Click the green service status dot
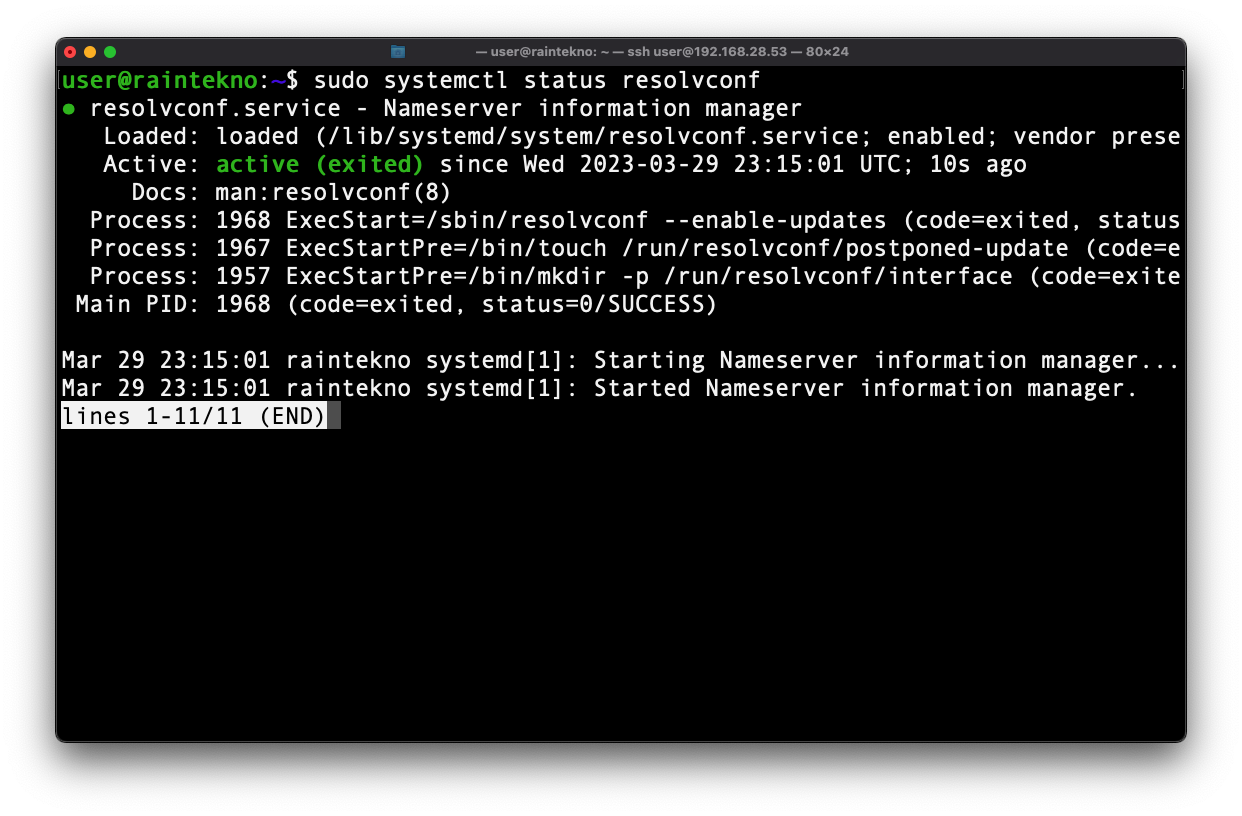Image resolution: width=1242 pixels, height=816 pixels. coord(68,109)
